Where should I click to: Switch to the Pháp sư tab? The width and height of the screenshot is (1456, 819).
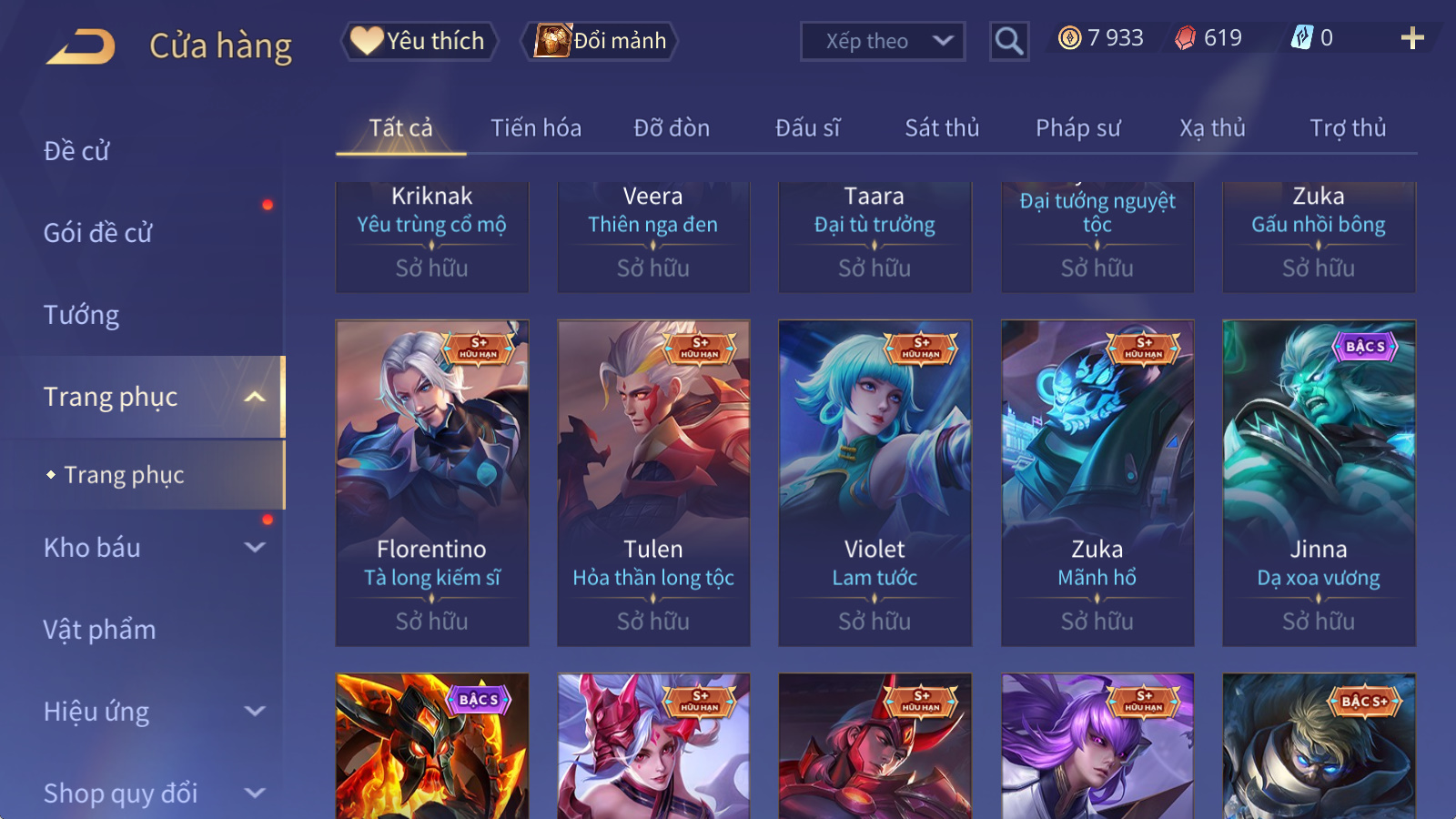click(1077, 128)
